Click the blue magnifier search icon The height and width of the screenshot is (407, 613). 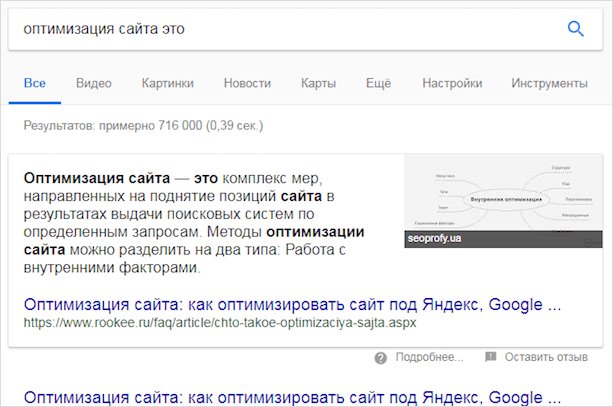(575, 29)
